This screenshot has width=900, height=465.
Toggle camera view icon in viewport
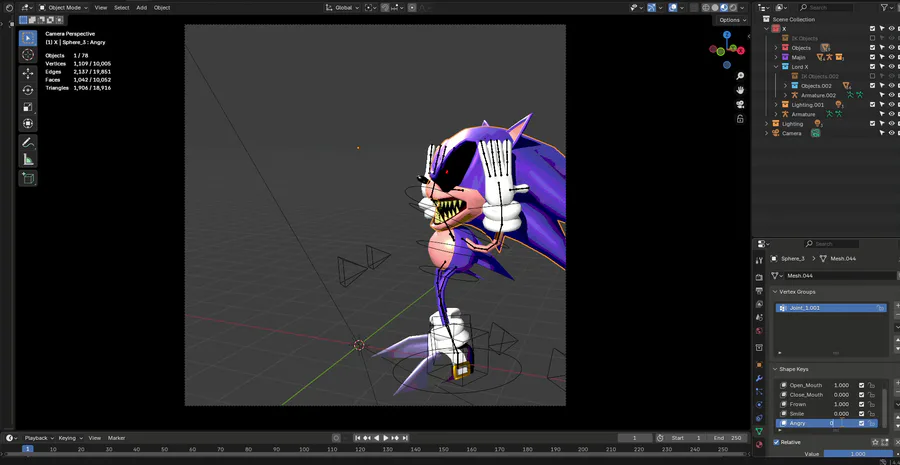click(x=740, y=104)
